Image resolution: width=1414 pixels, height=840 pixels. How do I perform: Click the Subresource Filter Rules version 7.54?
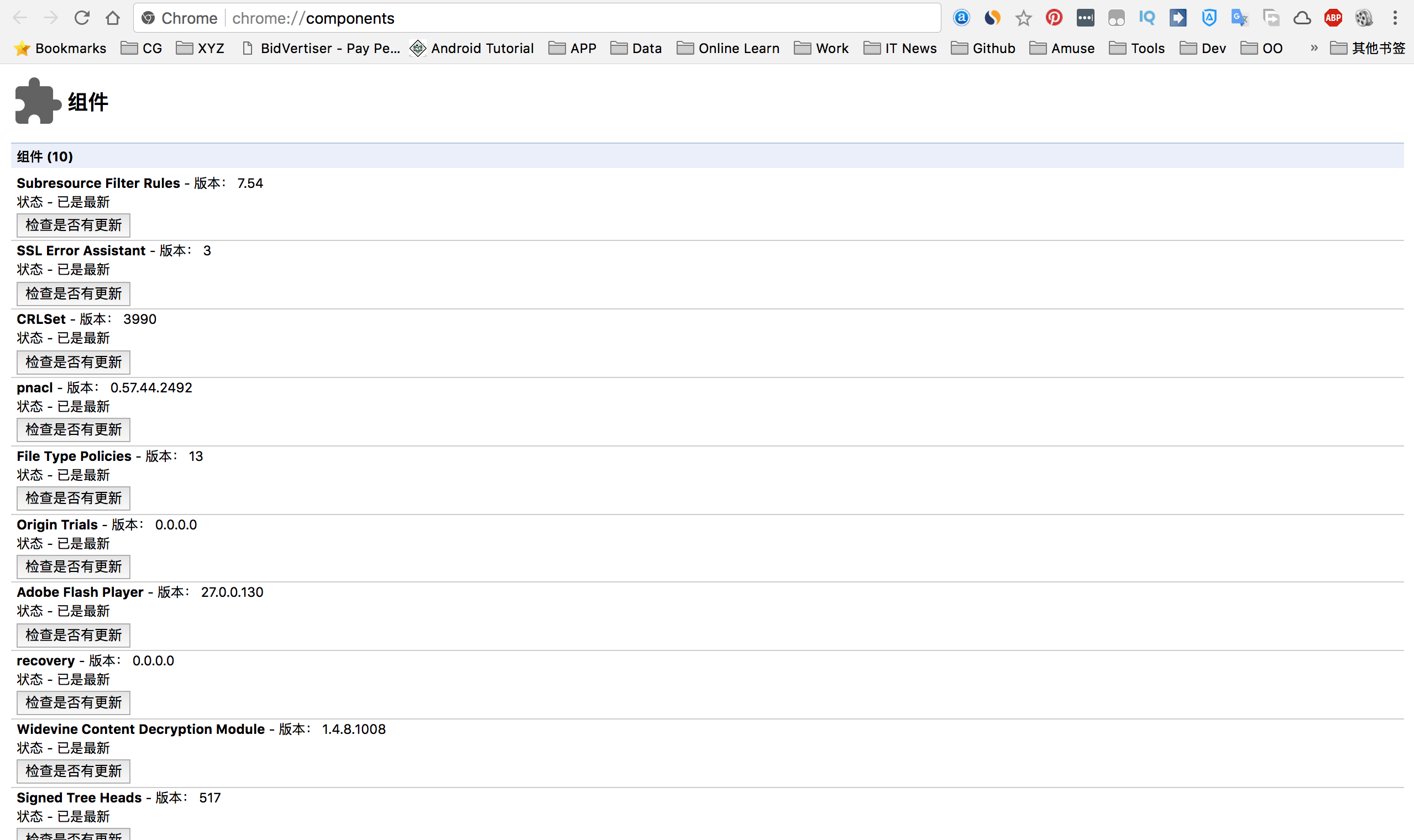coord(250,183)
